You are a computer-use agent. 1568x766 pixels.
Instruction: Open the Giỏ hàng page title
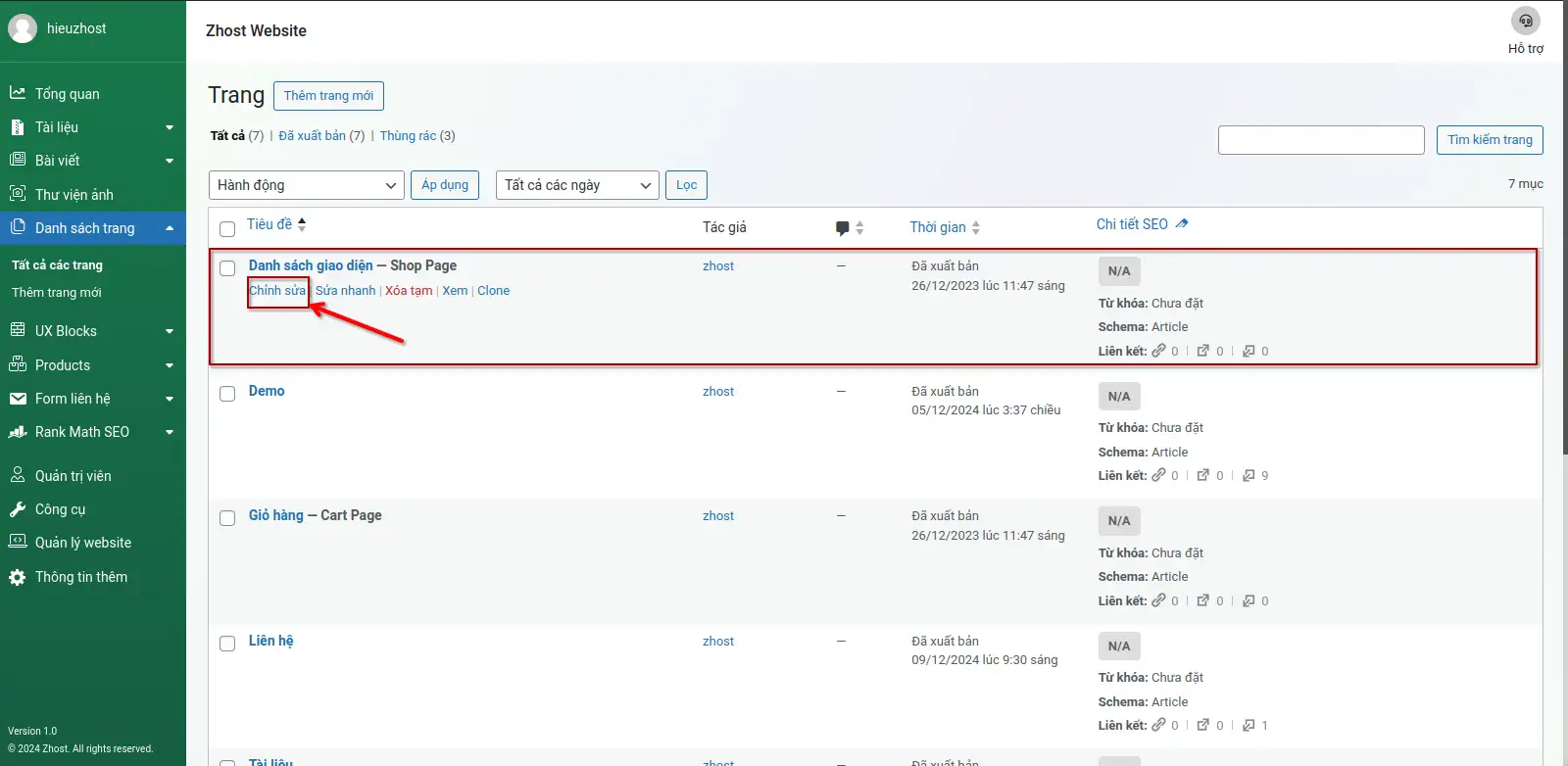coord(276,515)
